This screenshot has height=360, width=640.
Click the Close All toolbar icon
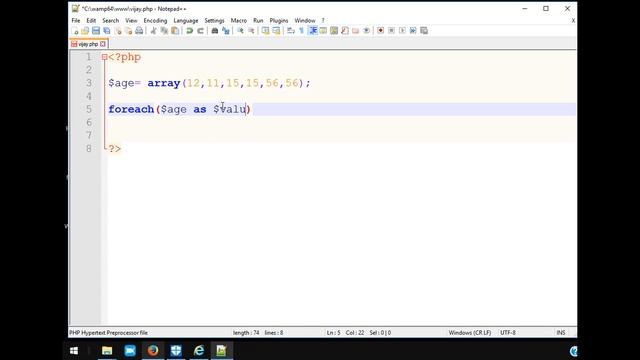pyautogui.click(x=129, y=31)
